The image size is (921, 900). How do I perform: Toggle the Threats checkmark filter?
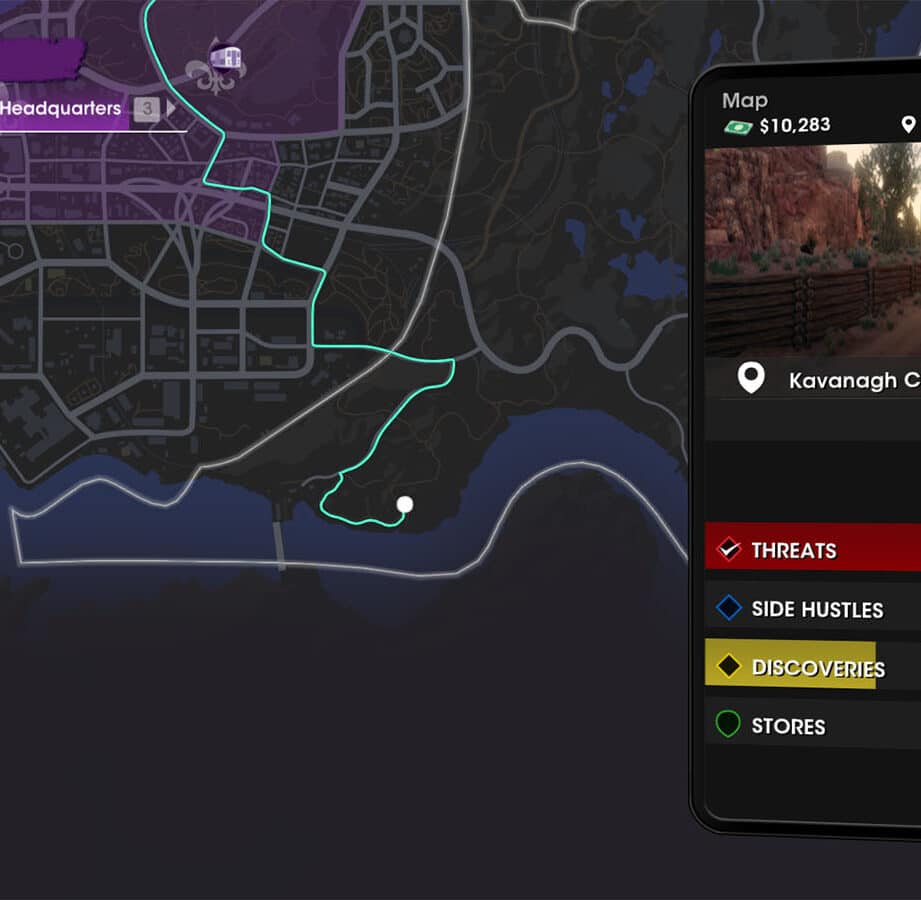click(729, 550)
